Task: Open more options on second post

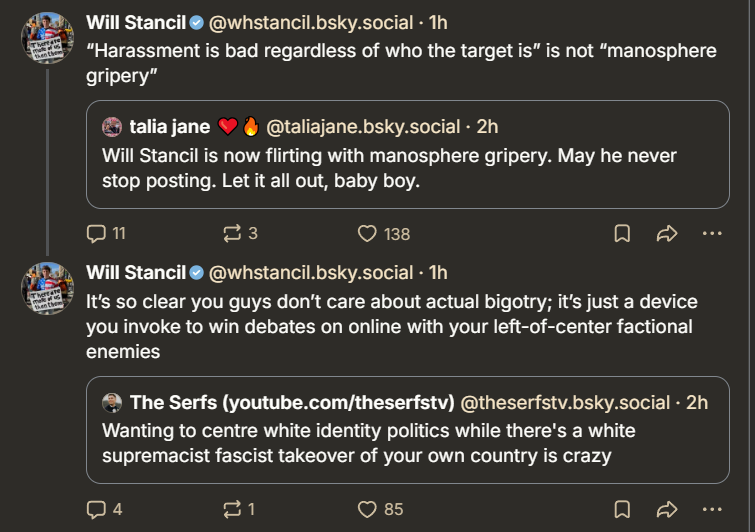Action: tap(712, 509)
